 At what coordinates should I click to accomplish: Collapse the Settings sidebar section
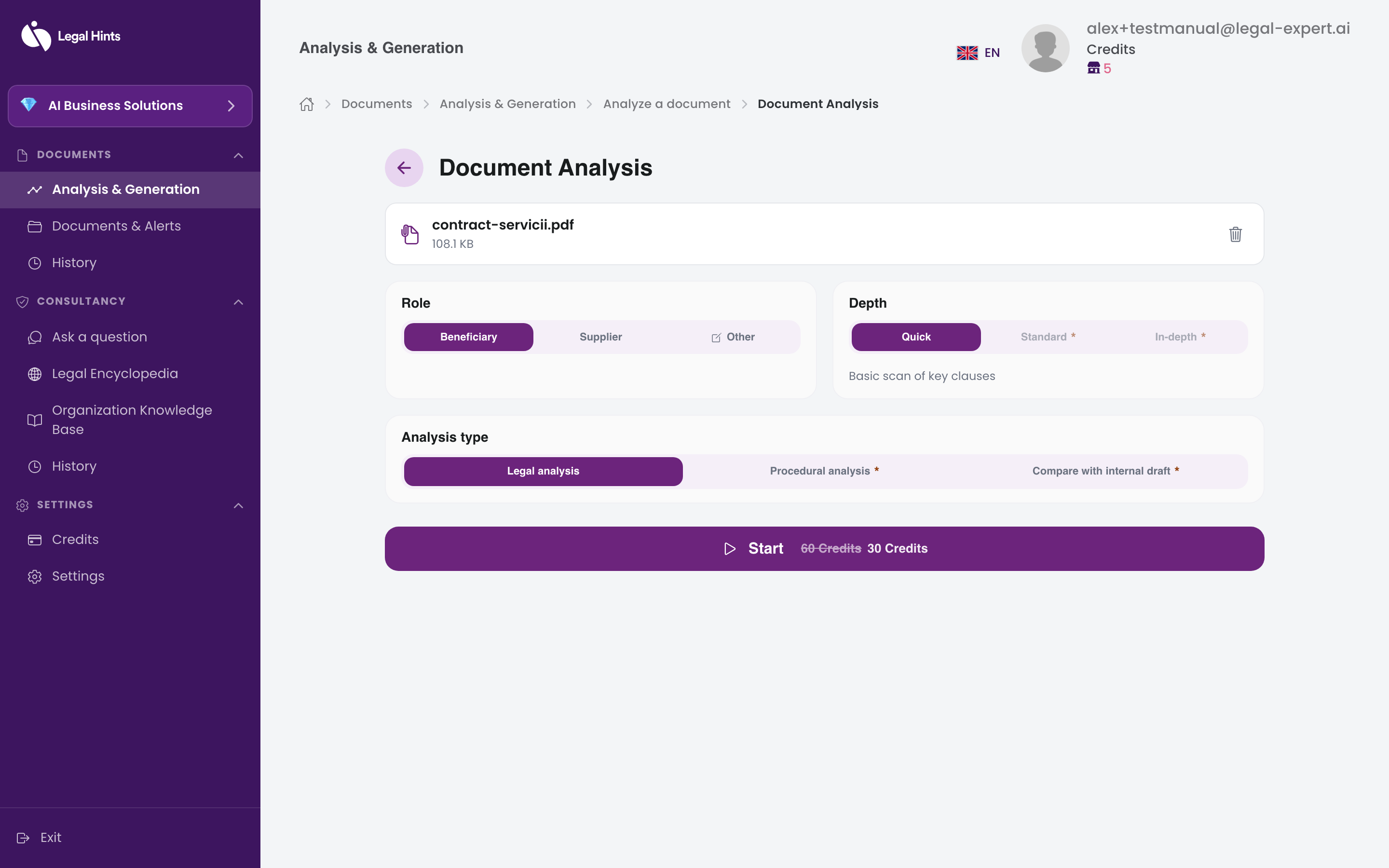(238, 506)
